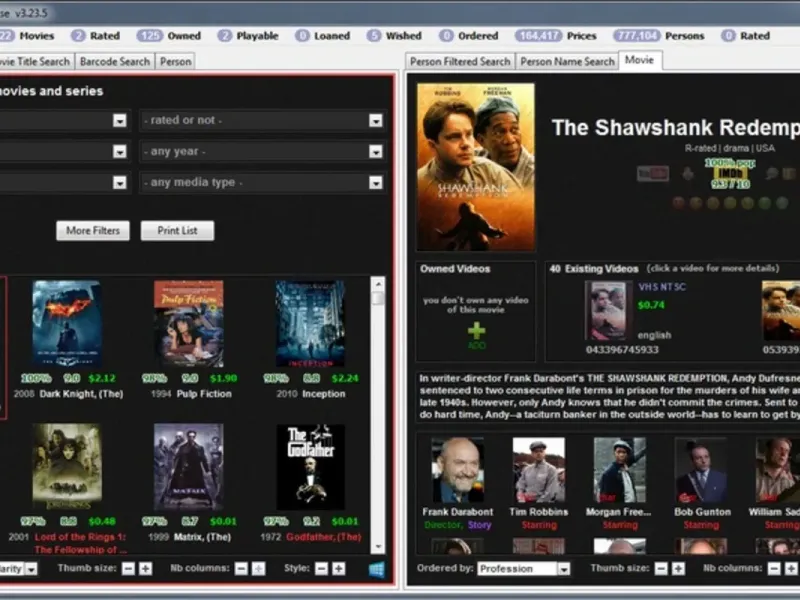Increase thumb size in movie list panel
Image resolution: width=800 pixels, height=600 pixels.
click(145, 568)
